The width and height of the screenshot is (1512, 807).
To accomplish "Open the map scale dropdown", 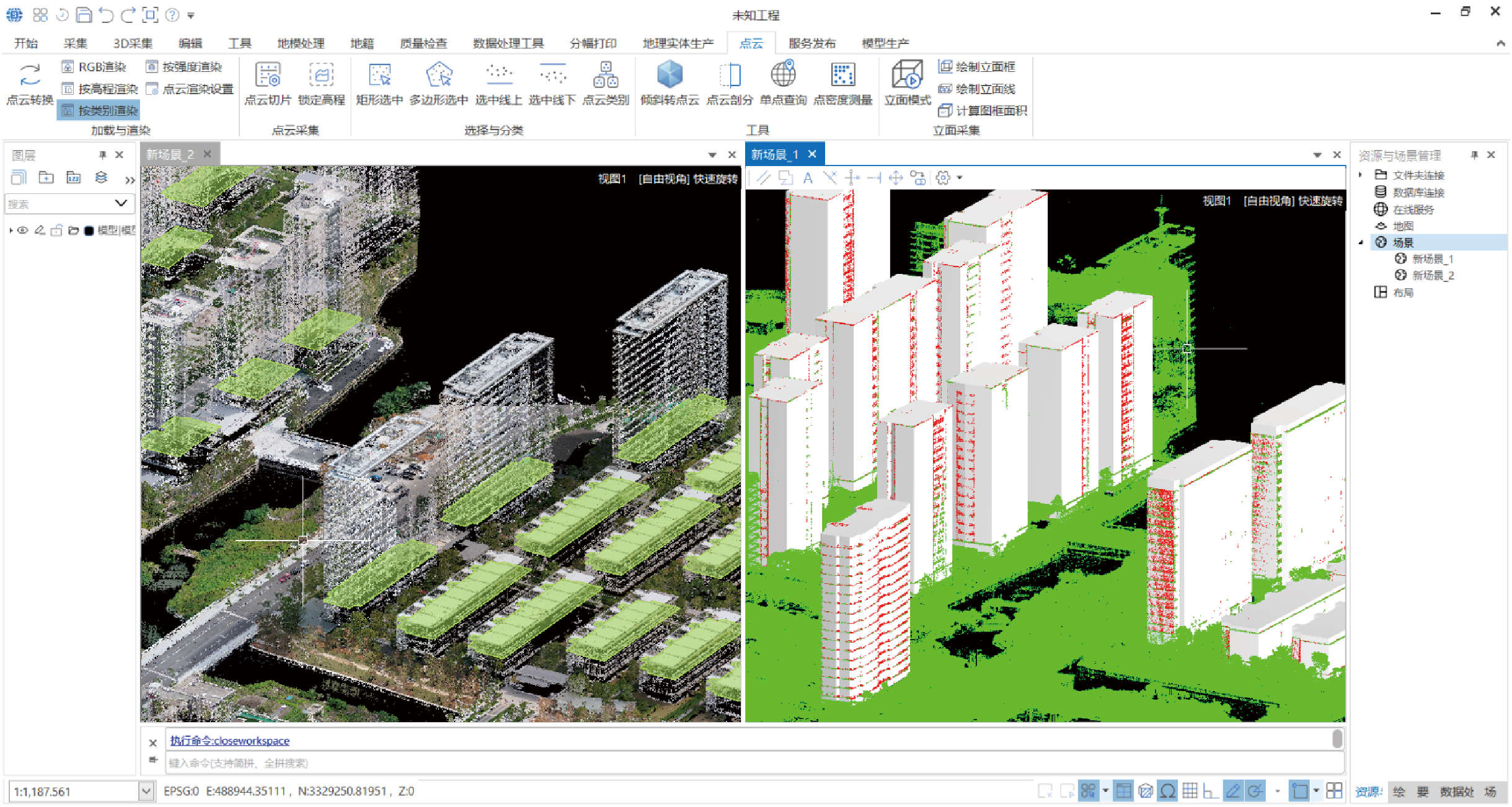I will point(146,791).
